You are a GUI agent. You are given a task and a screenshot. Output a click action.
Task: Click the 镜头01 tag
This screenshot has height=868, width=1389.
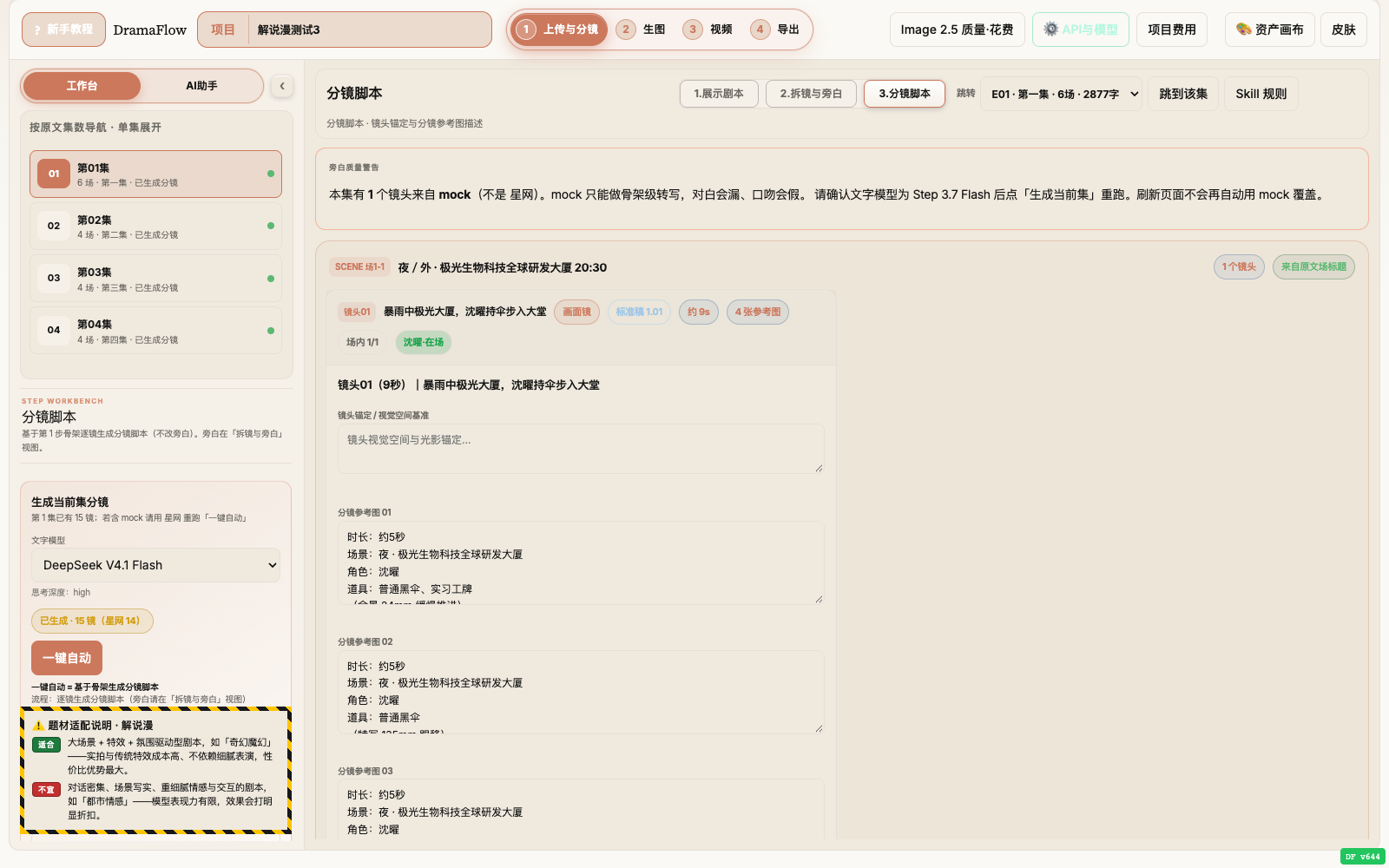(x=357, y=312)
